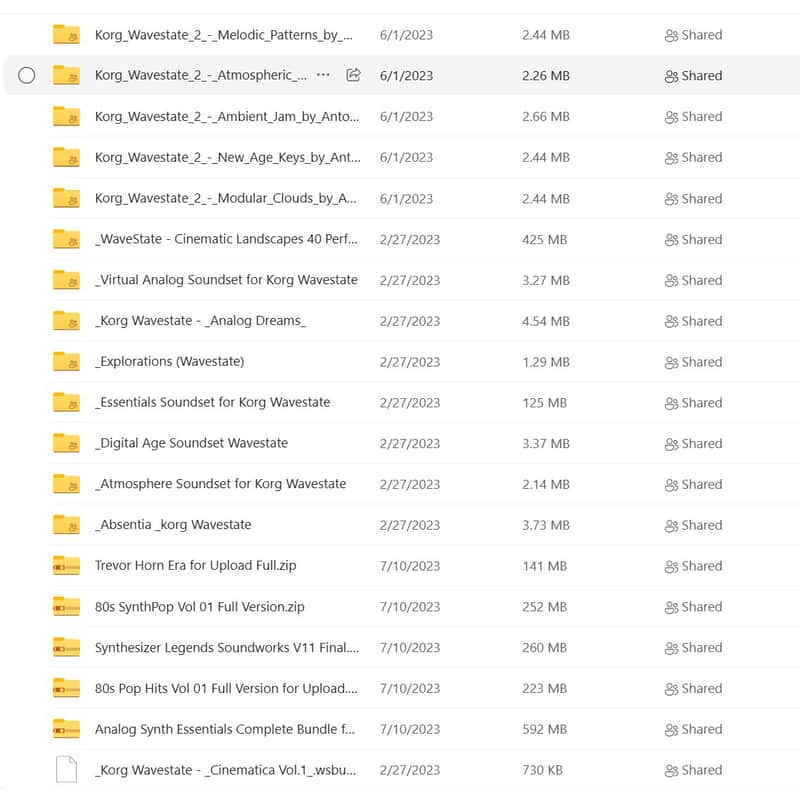Image resolution: width=800 pixels, height=790 pixels.
Task: Open _WaveState - Cinematic Landscapes 40 Perf... folder
Action: click(x=226, y=239)
